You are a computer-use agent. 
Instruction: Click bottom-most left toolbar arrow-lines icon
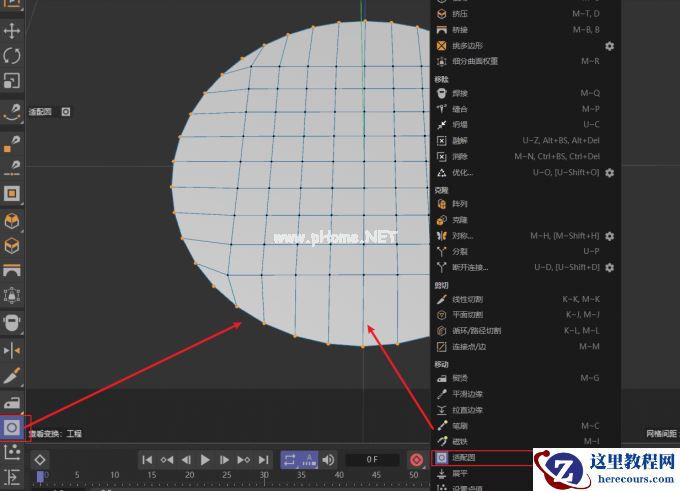[x=12, y=477]
